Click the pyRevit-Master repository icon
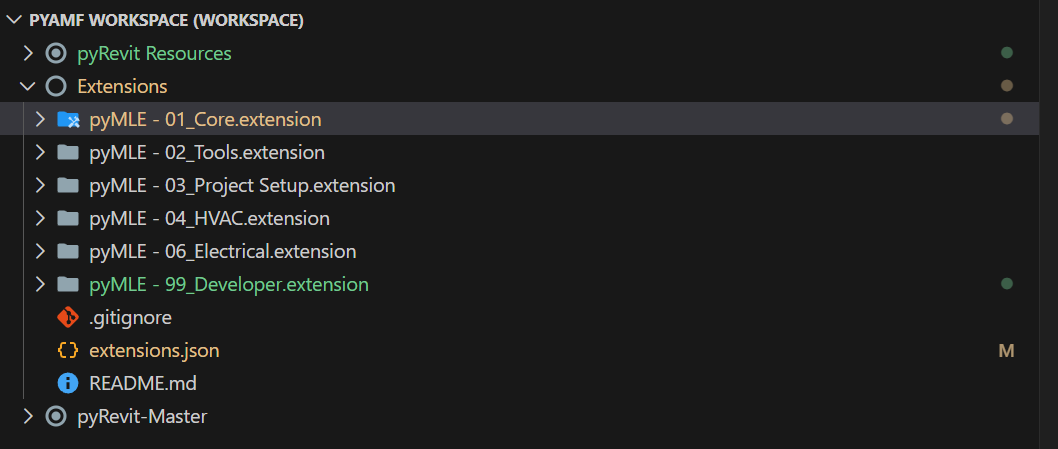Image resolution: width=1058 pixels, height=449 pixels. tap(56, 416)
